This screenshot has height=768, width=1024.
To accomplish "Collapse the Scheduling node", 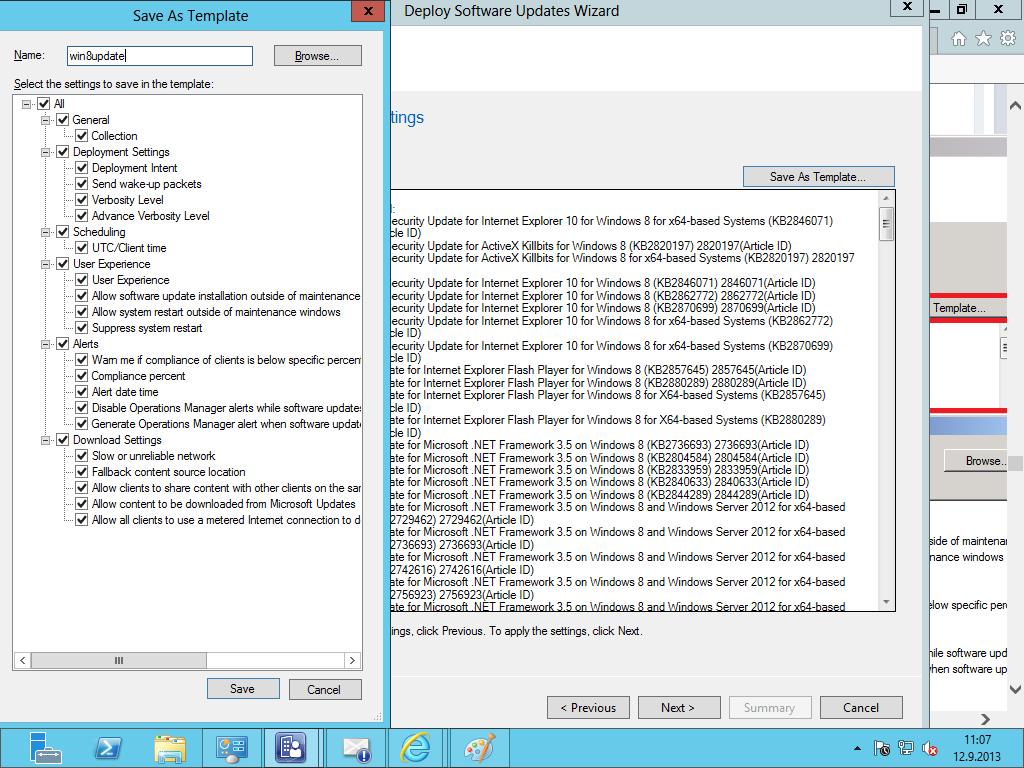I will (x=46, y=232).
